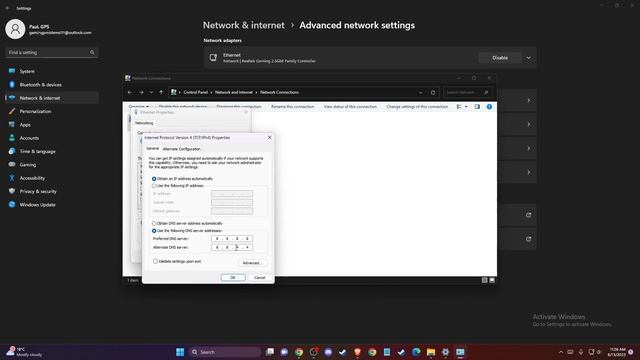Open the Windows Start menu
The height and width of the screenshot is (360, 640).
coord(180,352)
